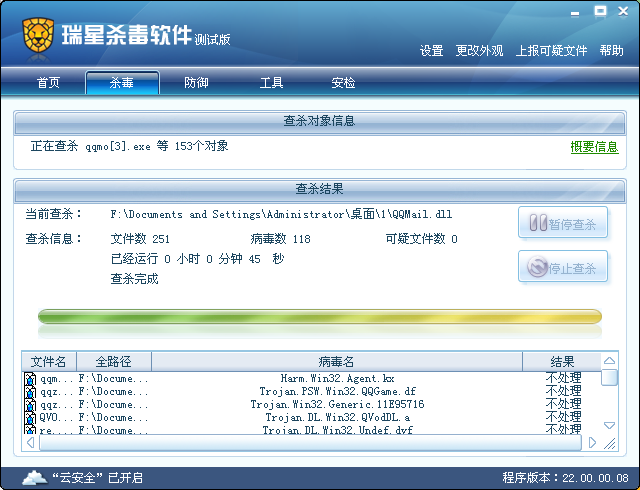Screen dimensions: 640x490
Task: Open the 防御 defense tab
Action: [x=196, y=82]
